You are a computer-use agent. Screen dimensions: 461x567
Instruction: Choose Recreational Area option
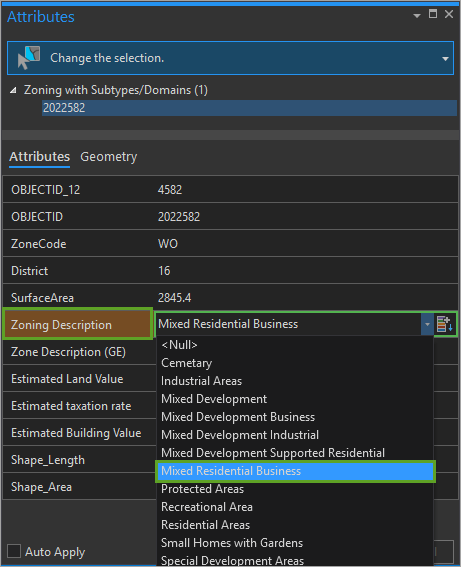[x=295, y=507]
